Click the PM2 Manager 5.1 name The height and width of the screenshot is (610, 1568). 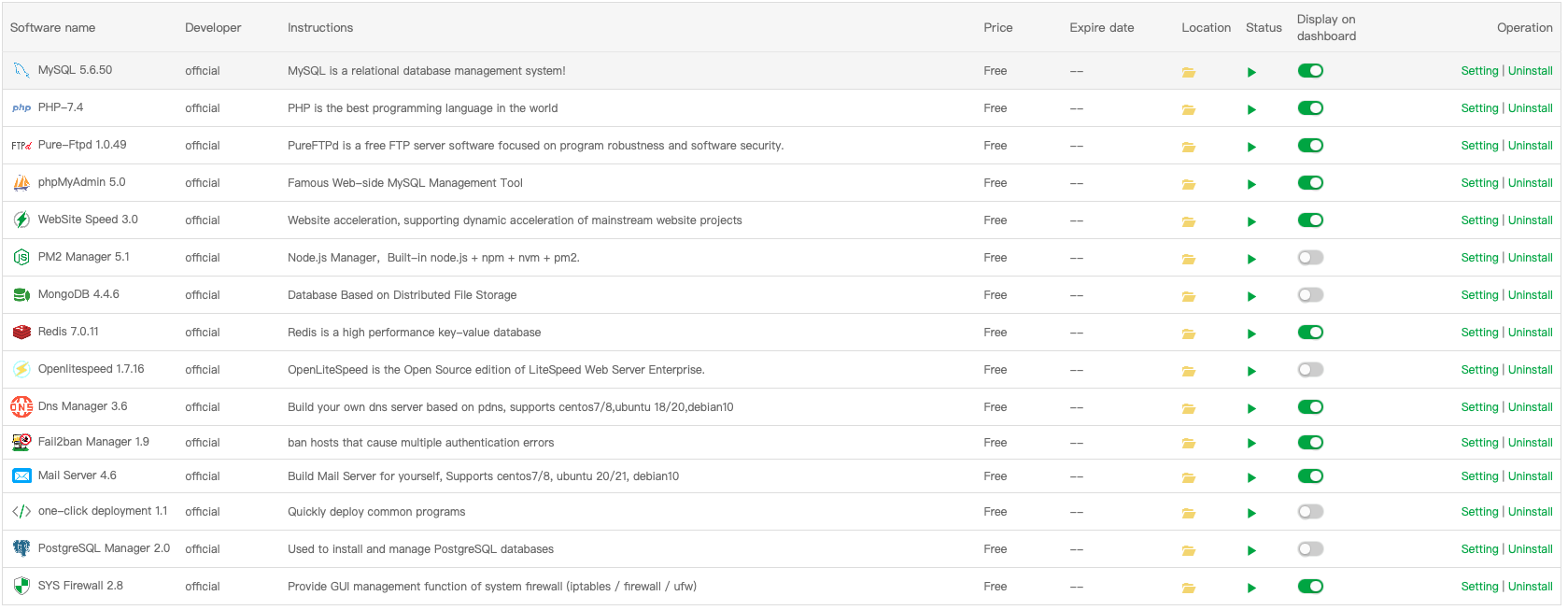click(x=83, y=257)
